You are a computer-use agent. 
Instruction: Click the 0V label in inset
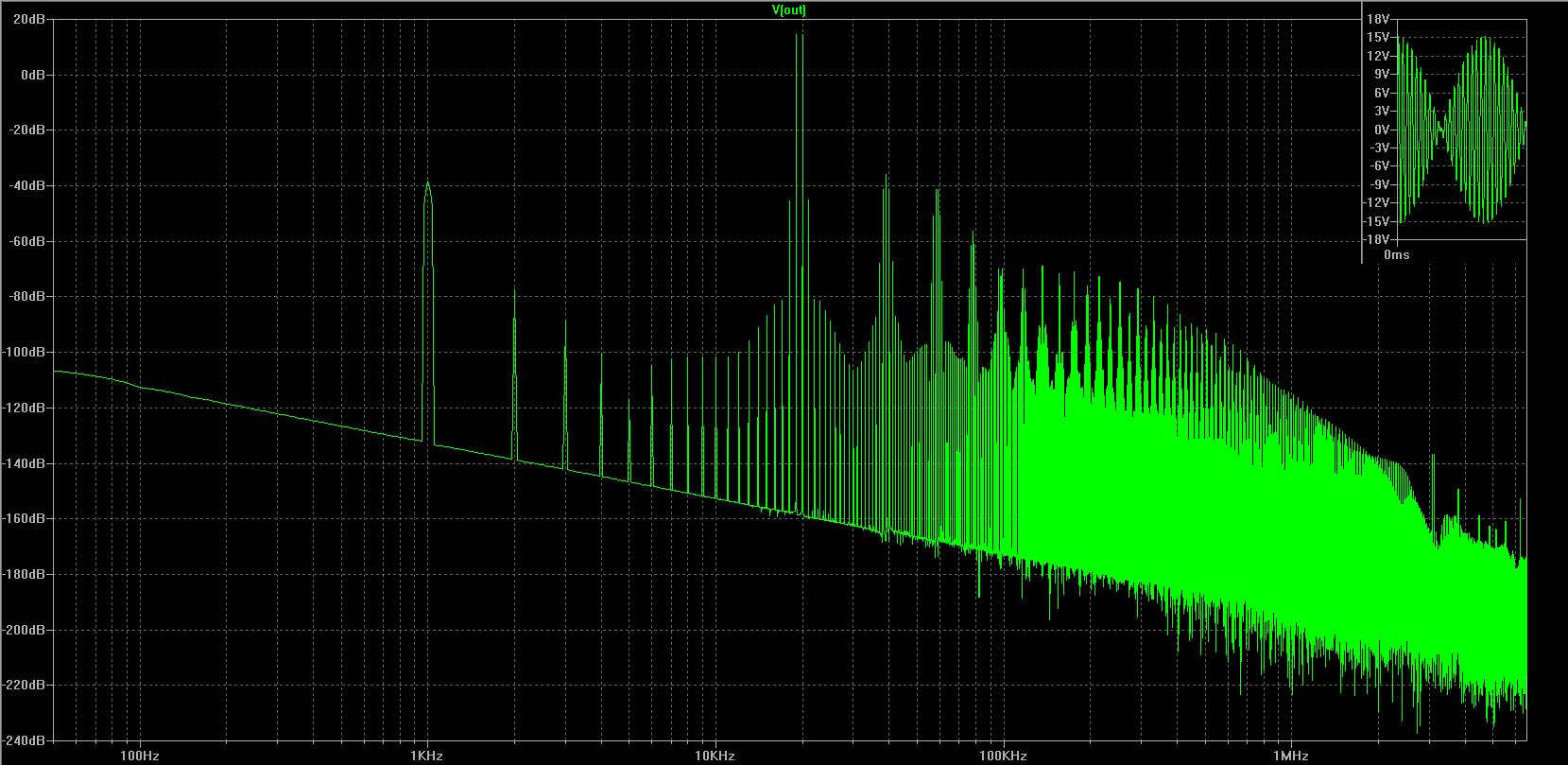(x=1383, y=130)
